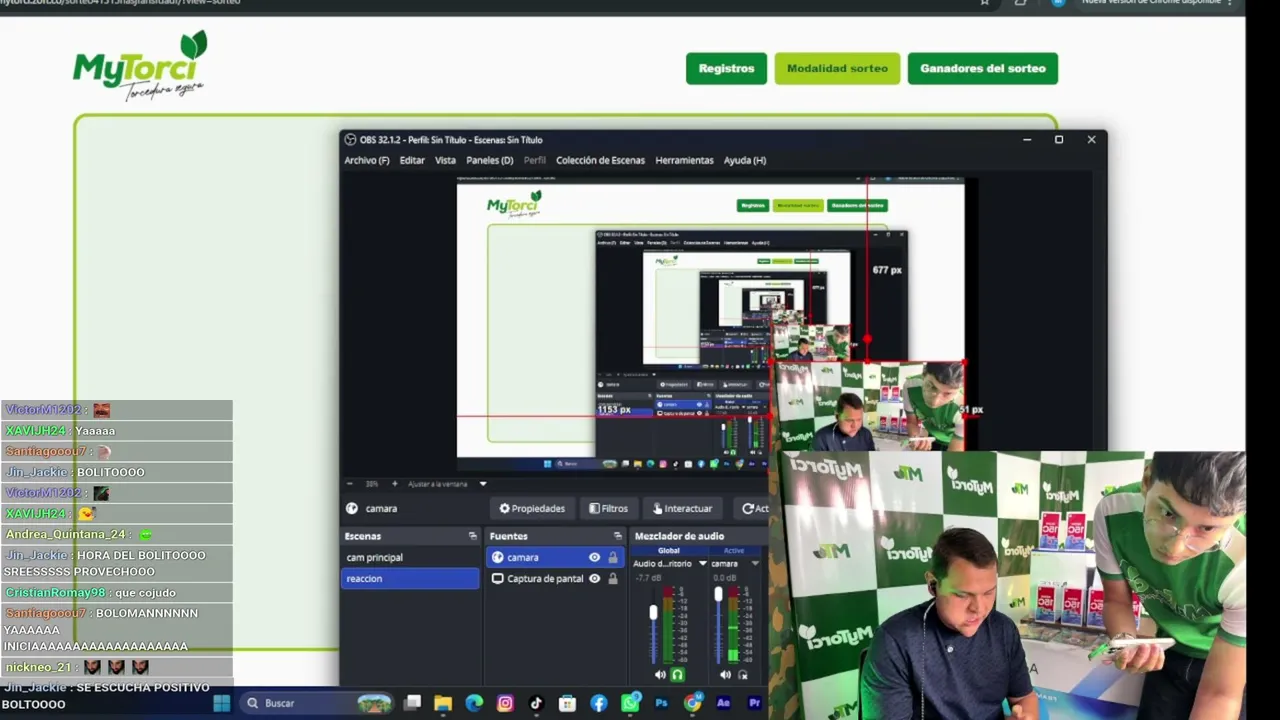Zoom in the OBS preview with plus icon
The height and width of the screenshot is (720, 1280).
(394, 484)
